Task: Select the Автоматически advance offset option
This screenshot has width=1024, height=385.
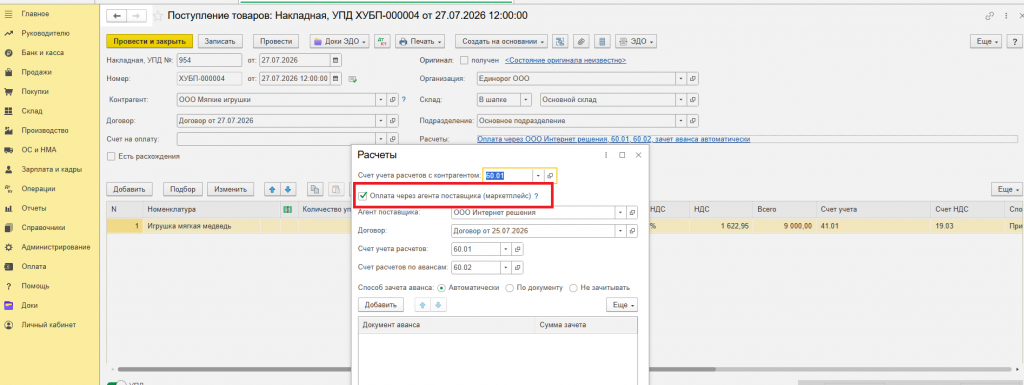Action: pos(442,287)
